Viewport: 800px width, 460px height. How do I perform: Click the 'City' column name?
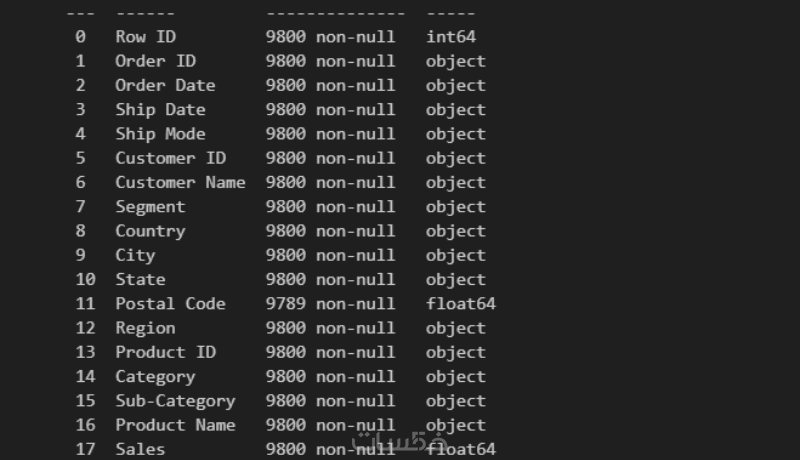pyautogui.click(x=135, y=255)
